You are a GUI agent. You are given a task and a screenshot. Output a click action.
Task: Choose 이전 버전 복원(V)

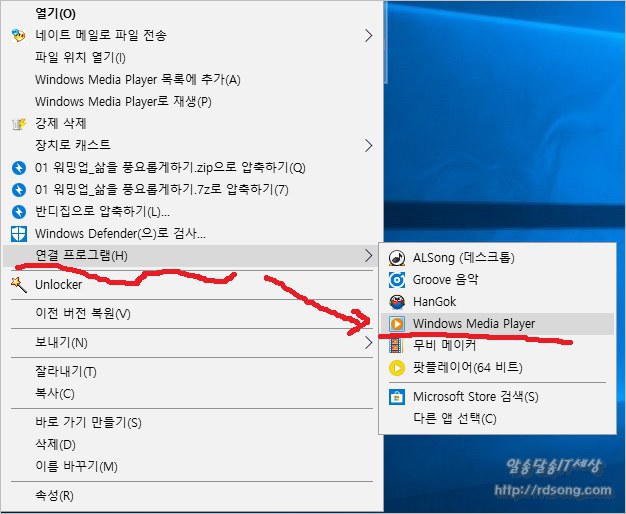pos(192,314)
